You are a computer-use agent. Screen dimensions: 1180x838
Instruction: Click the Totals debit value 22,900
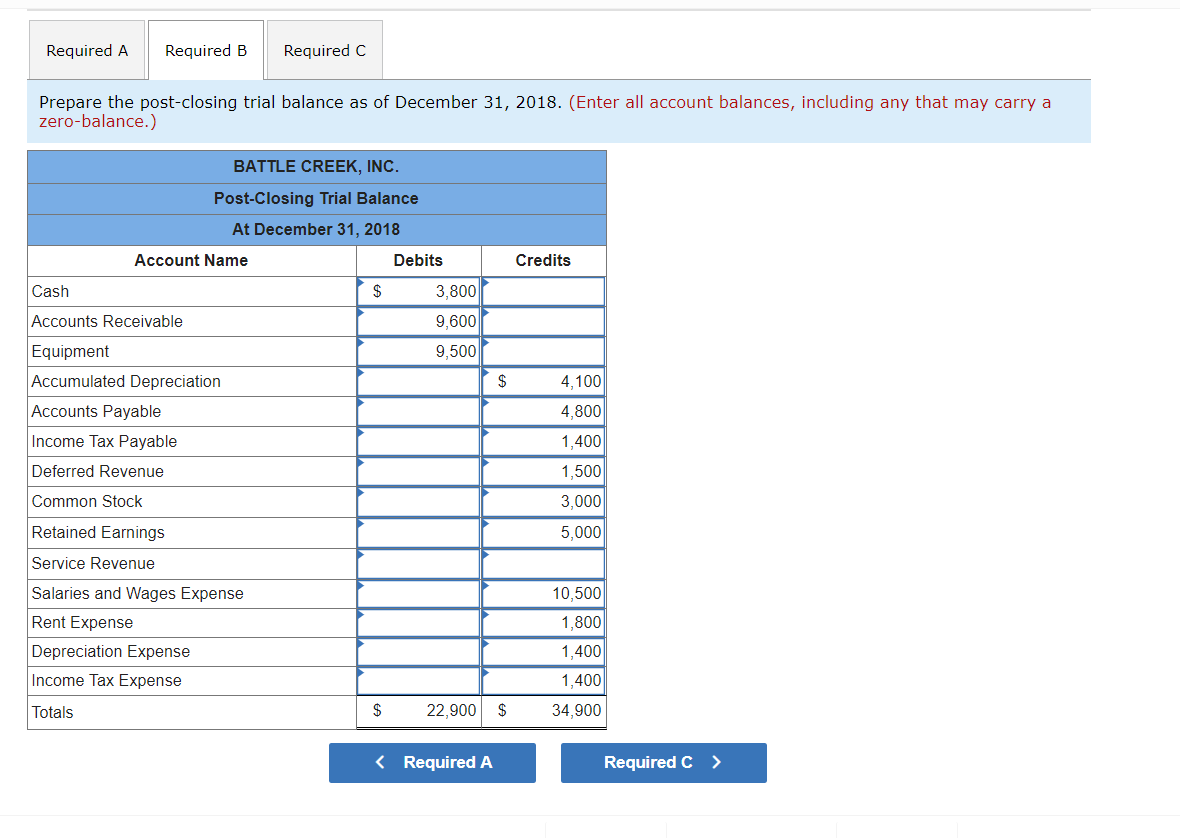point(451,711)
